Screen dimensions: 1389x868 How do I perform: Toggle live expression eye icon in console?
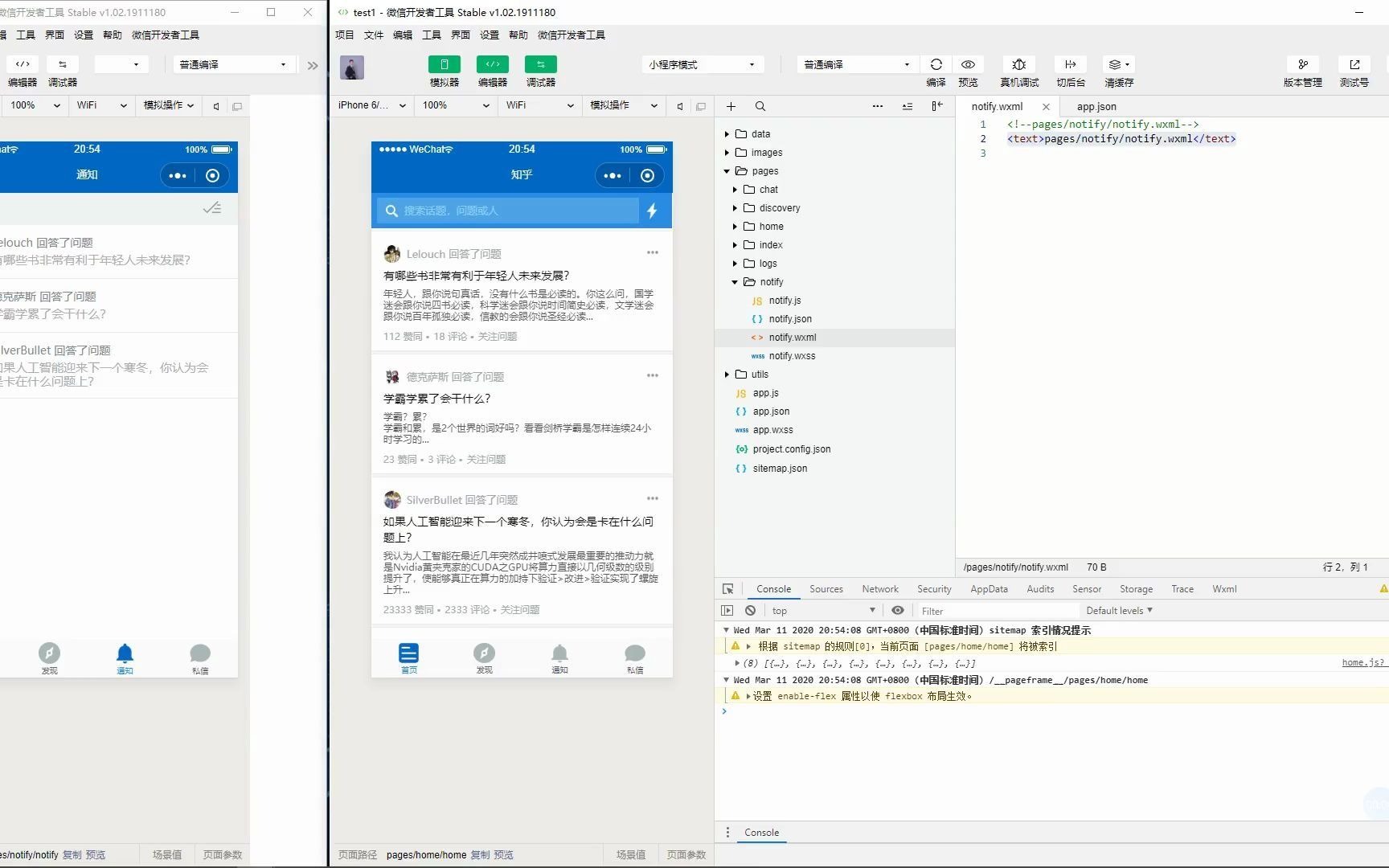[898, 611]
